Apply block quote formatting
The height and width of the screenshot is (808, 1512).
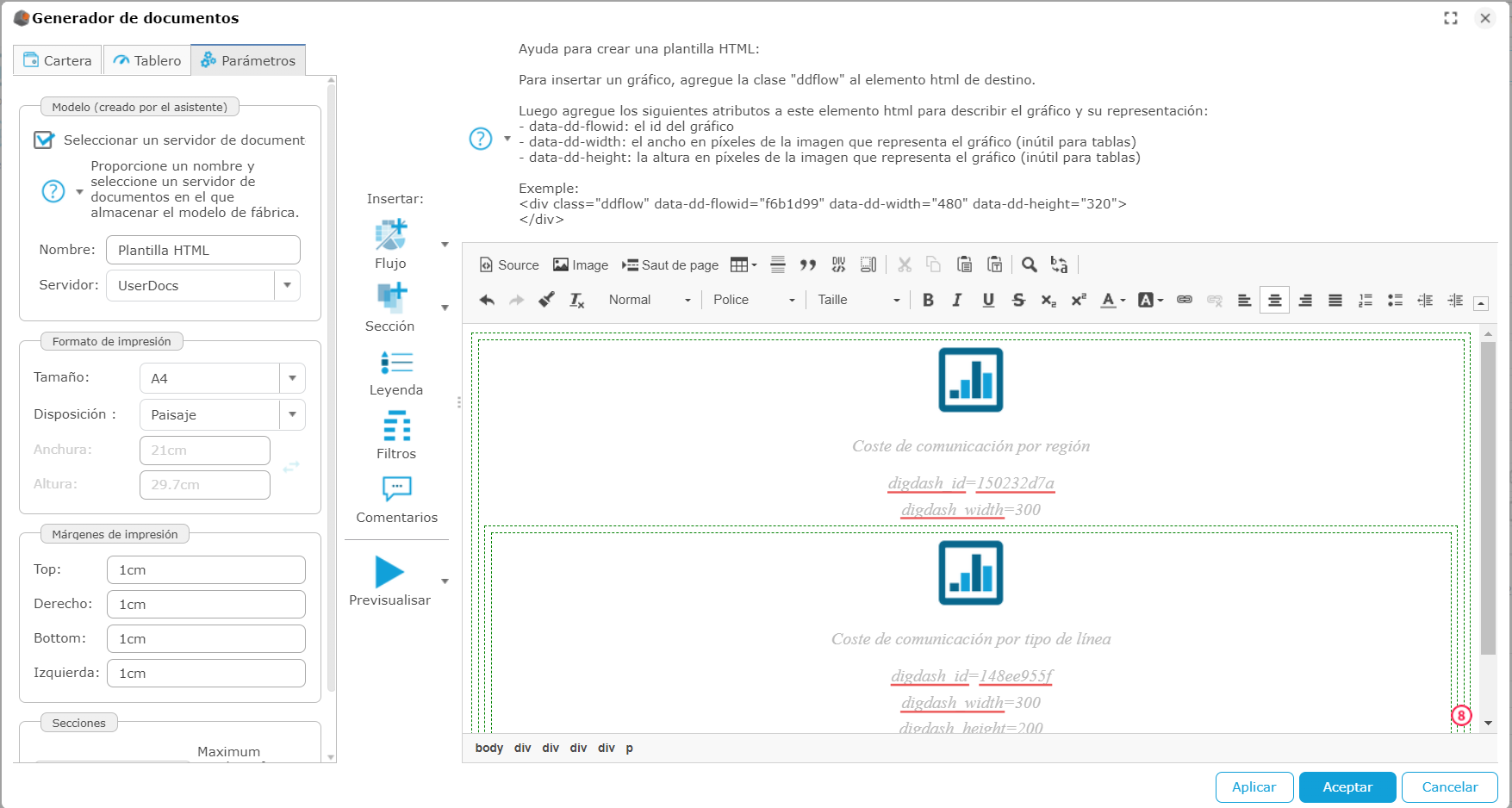click(808, 265)
